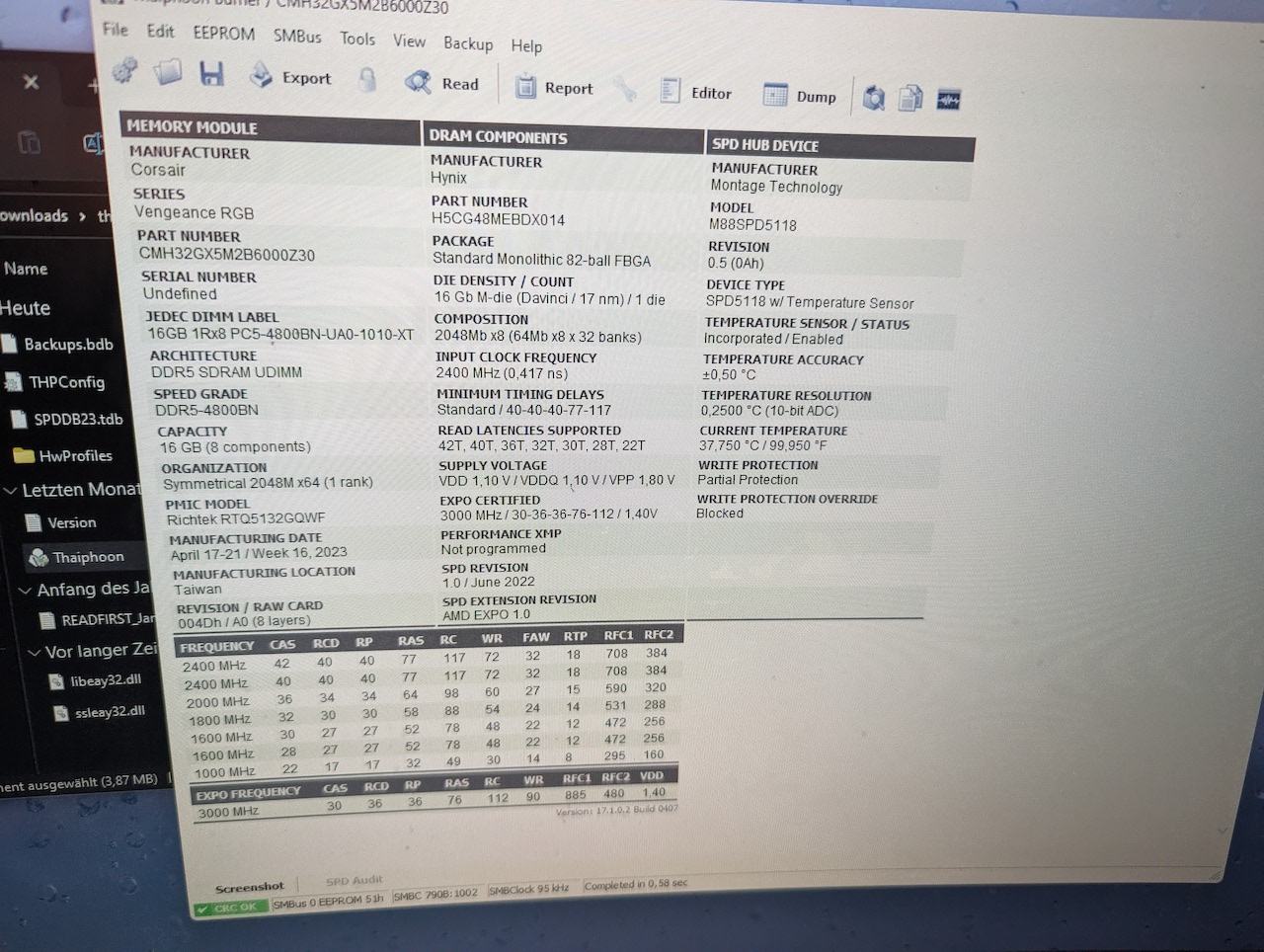
Task: Click the waveform monitor toolbar icon
Action: (948, 100)
